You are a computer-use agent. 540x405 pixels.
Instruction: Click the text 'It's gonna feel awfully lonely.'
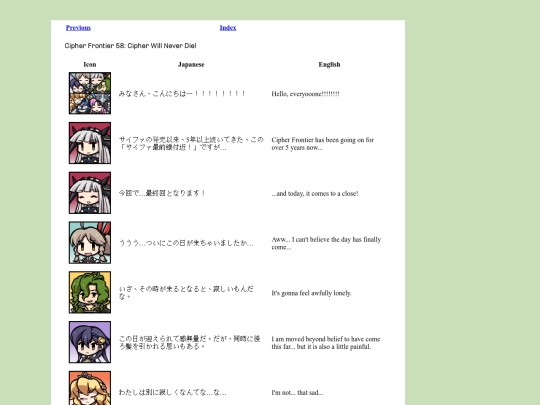(x=311, y=293)
